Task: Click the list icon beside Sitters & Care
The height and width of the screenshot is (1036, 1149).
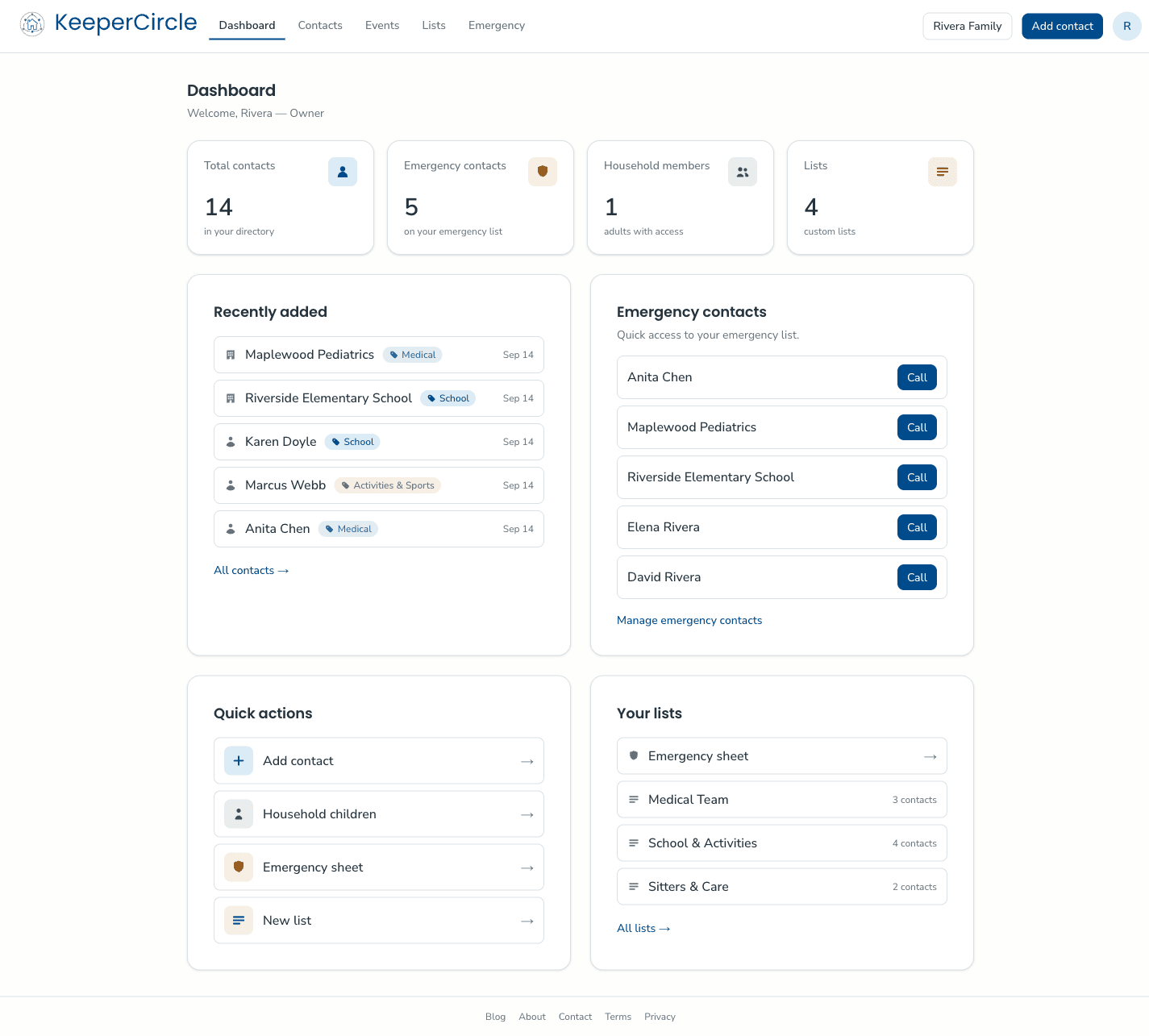Action: (x=634, y=887)
